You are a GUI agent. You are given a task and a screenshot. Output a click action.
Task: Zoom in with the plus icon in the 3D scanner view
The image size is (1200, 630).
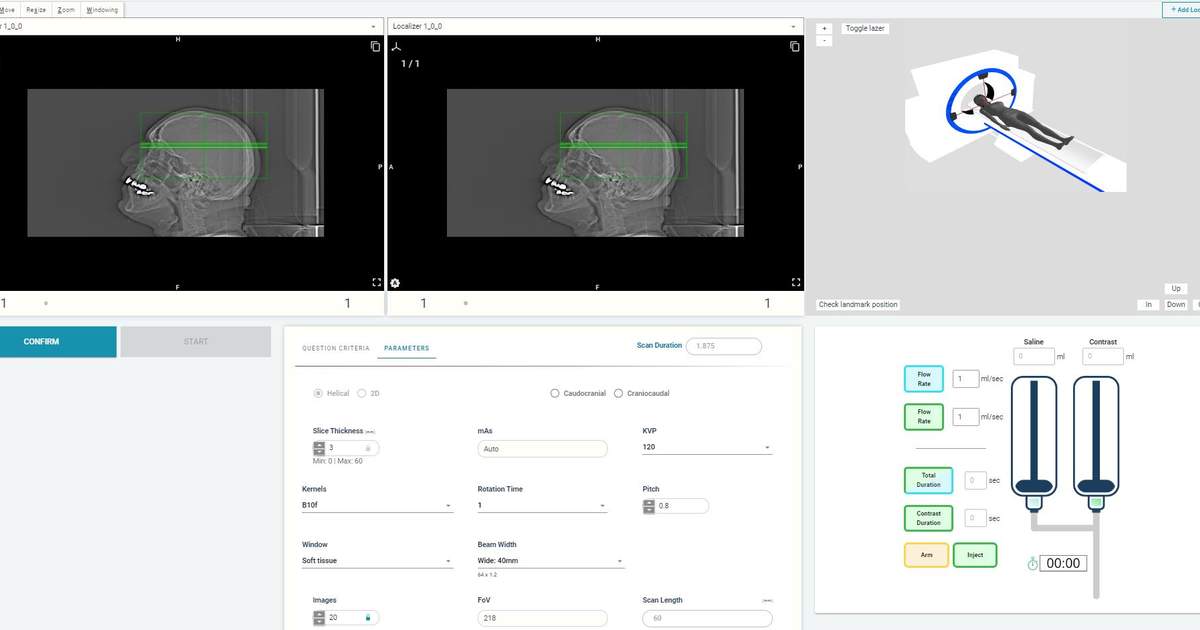click(x=823, y=28)
